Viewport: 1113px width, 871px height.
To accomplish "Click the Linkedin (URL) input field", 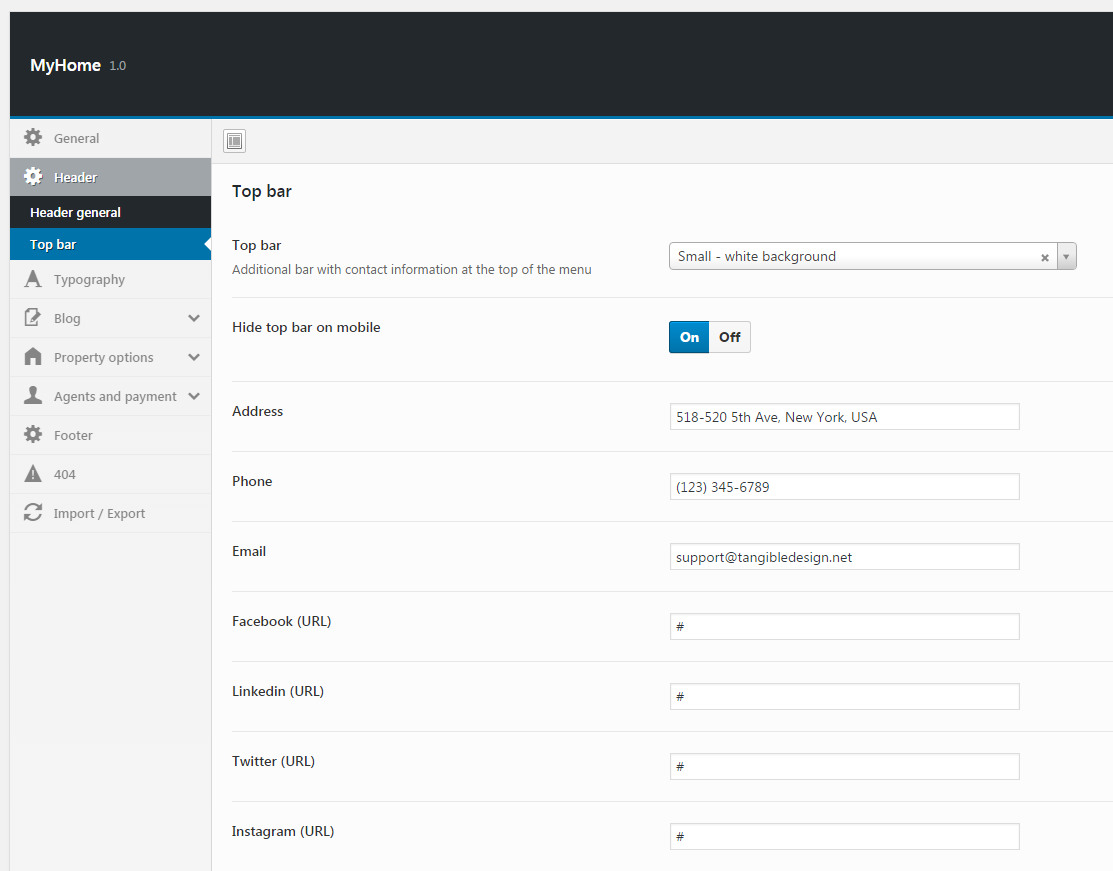I will click(x=845, y=696).
